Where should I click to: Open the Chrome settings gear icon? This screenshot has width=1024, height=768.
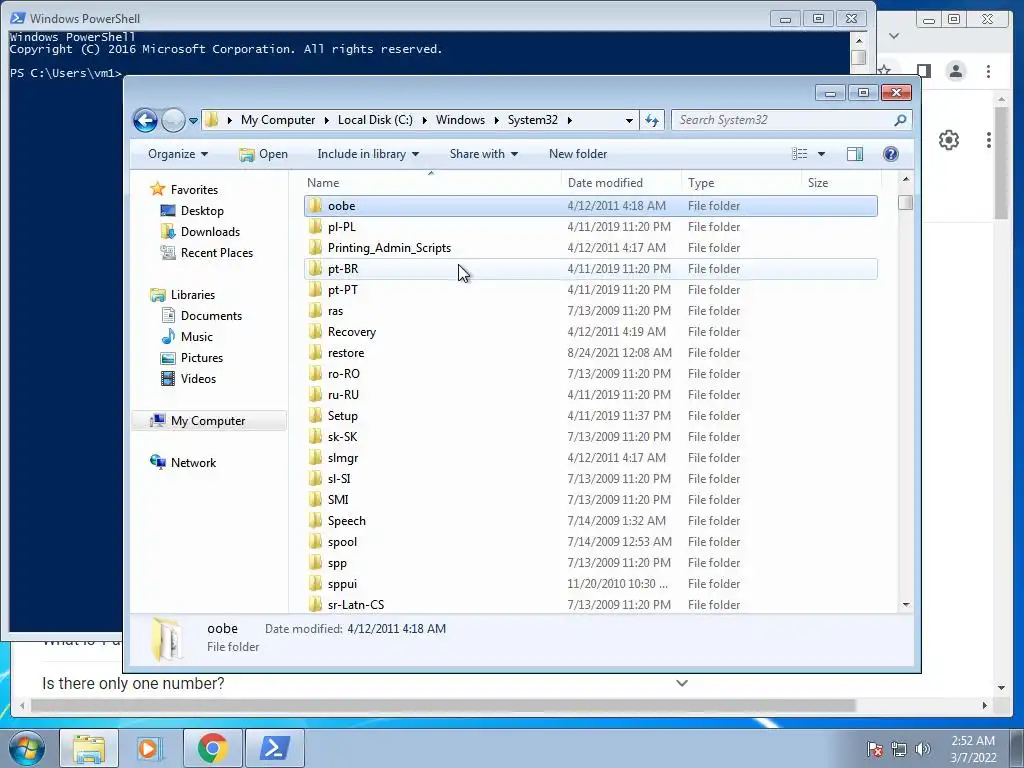tap(949, 140)
